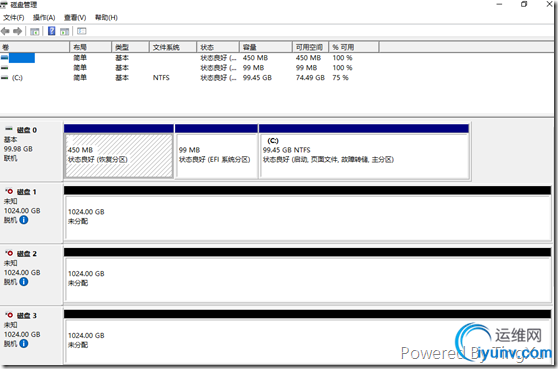558x369 pixels.
Task: Click the drive icon of the highlighted volume row
Action: (x=4, y=58)
